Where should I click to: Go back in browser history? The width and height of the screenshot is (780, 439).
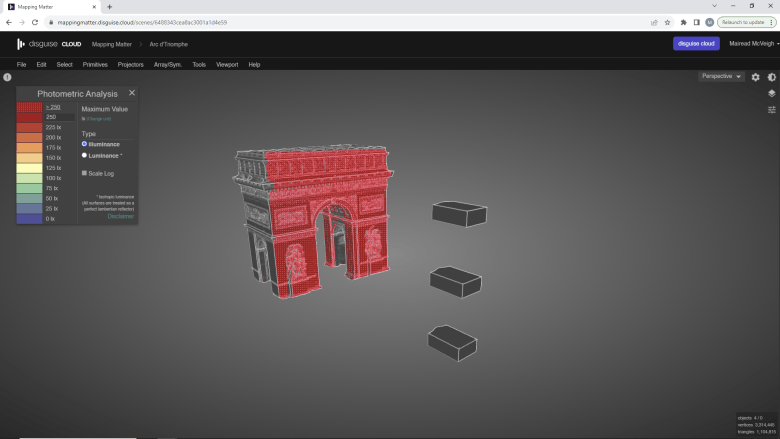point(8,22)
